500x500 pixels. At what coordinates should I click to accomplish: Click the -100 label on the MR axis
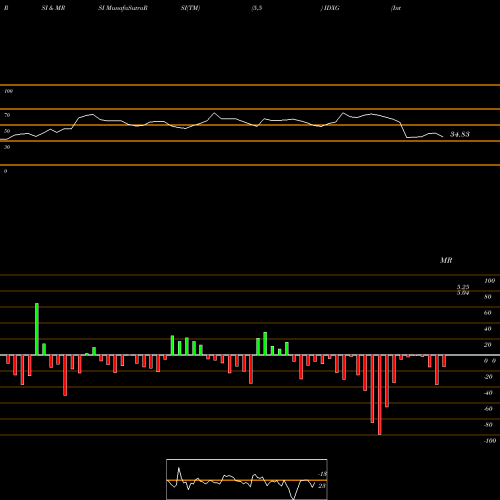click(x=490, y=441)
